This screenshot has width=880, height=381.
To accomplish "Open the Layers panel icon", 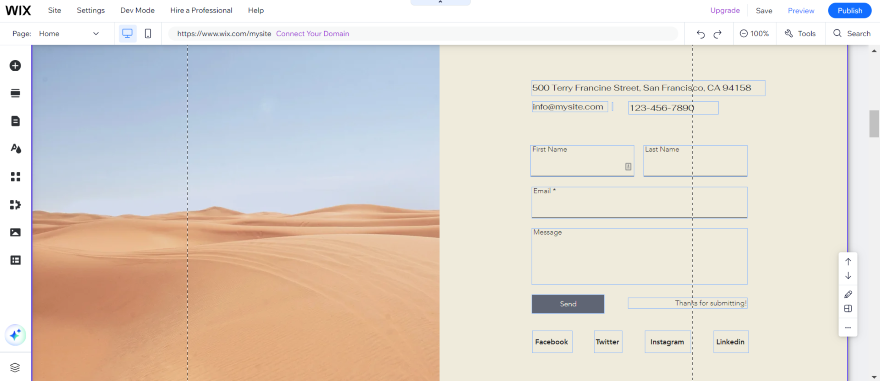I will [x=15, y=368].
